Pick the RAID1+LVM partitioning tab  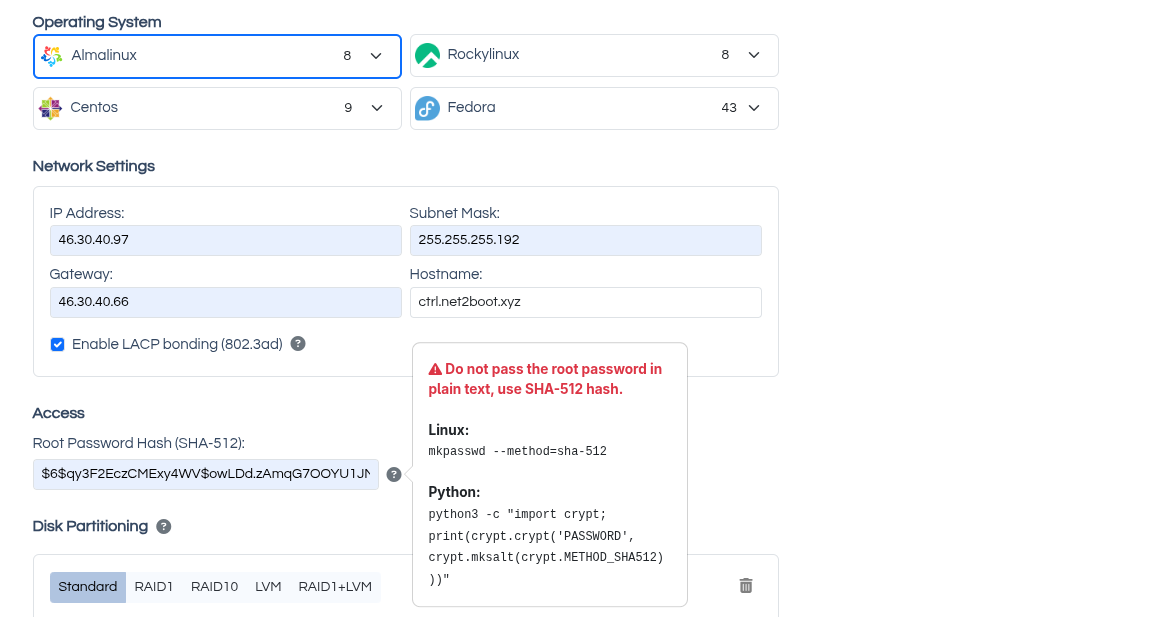[x=335, y=587]
